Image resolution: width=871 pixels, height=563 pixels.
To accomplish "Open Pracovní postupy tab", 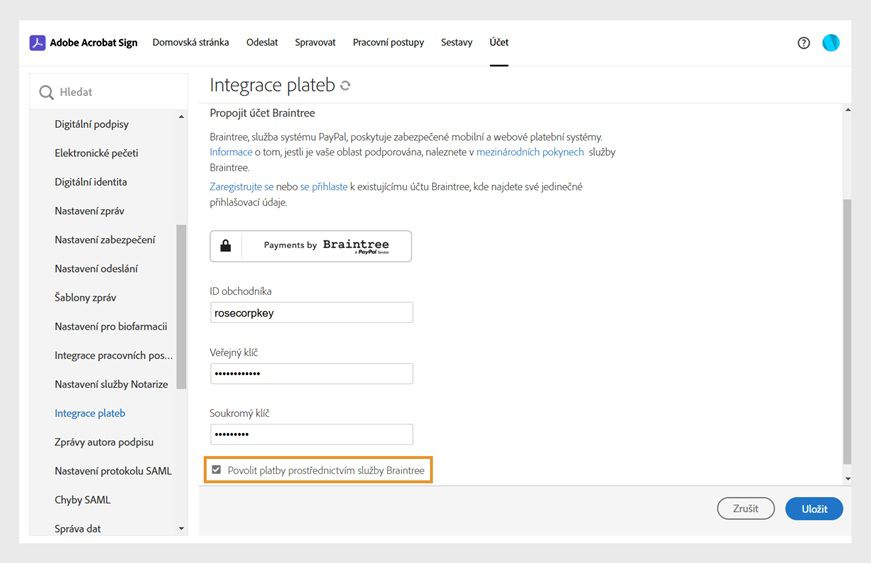I will point(388,42).
